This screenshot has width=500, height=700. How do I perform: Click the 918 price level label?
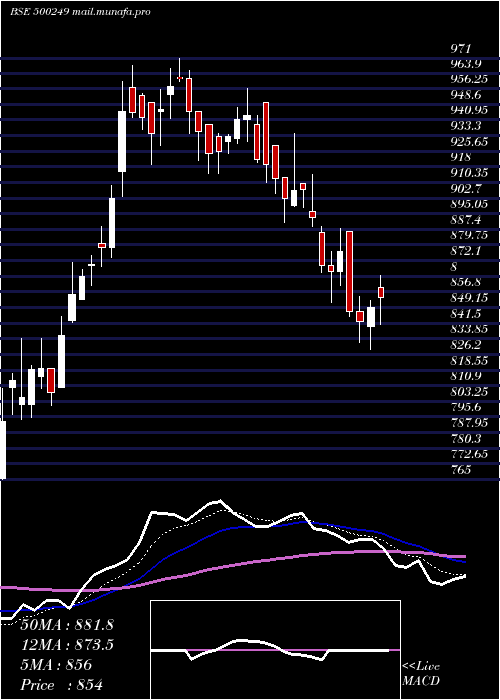(x=460, y=157)
